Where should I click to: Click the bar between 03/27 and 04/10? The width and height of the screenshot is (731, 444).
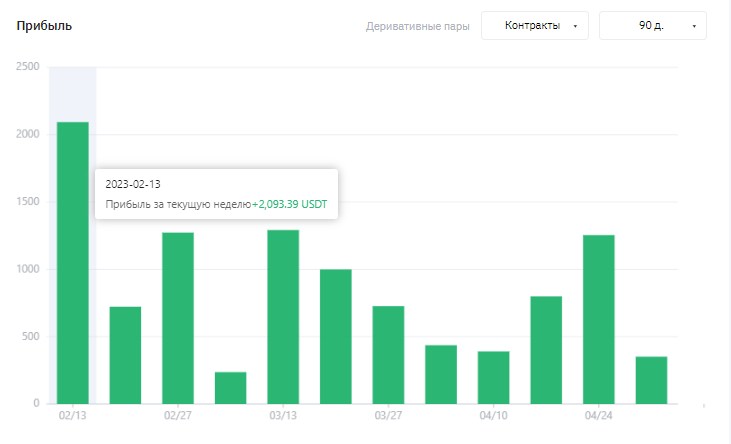click(x=441, y=374)
